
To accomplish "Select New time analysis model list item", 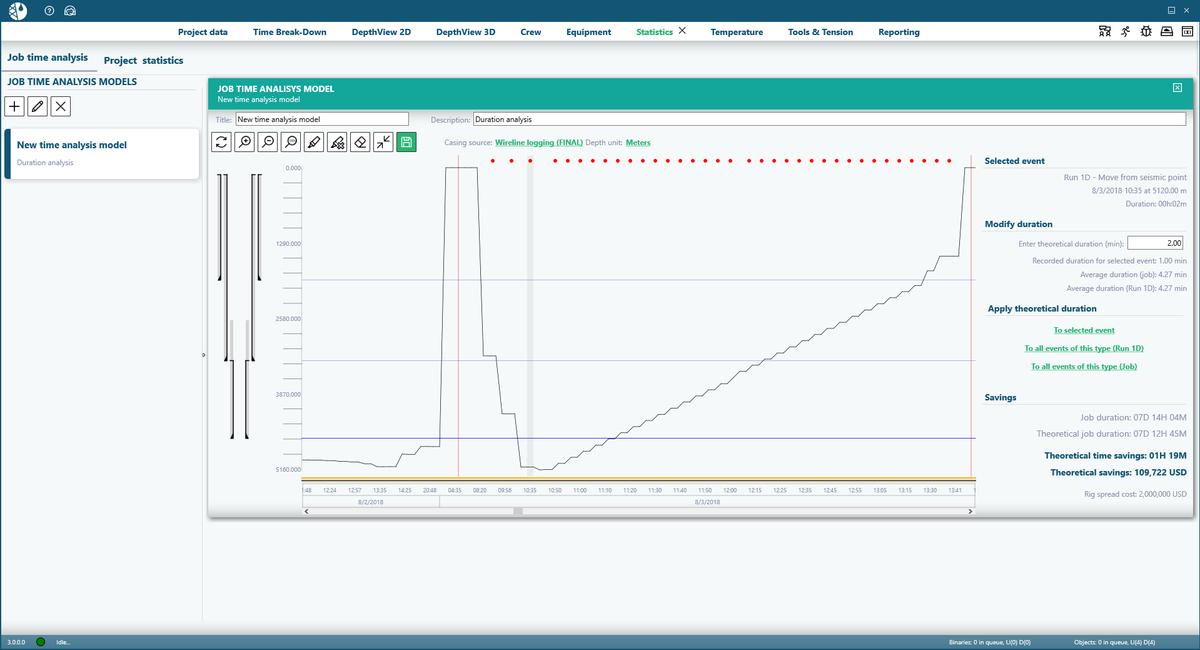I will coord(102,153).
